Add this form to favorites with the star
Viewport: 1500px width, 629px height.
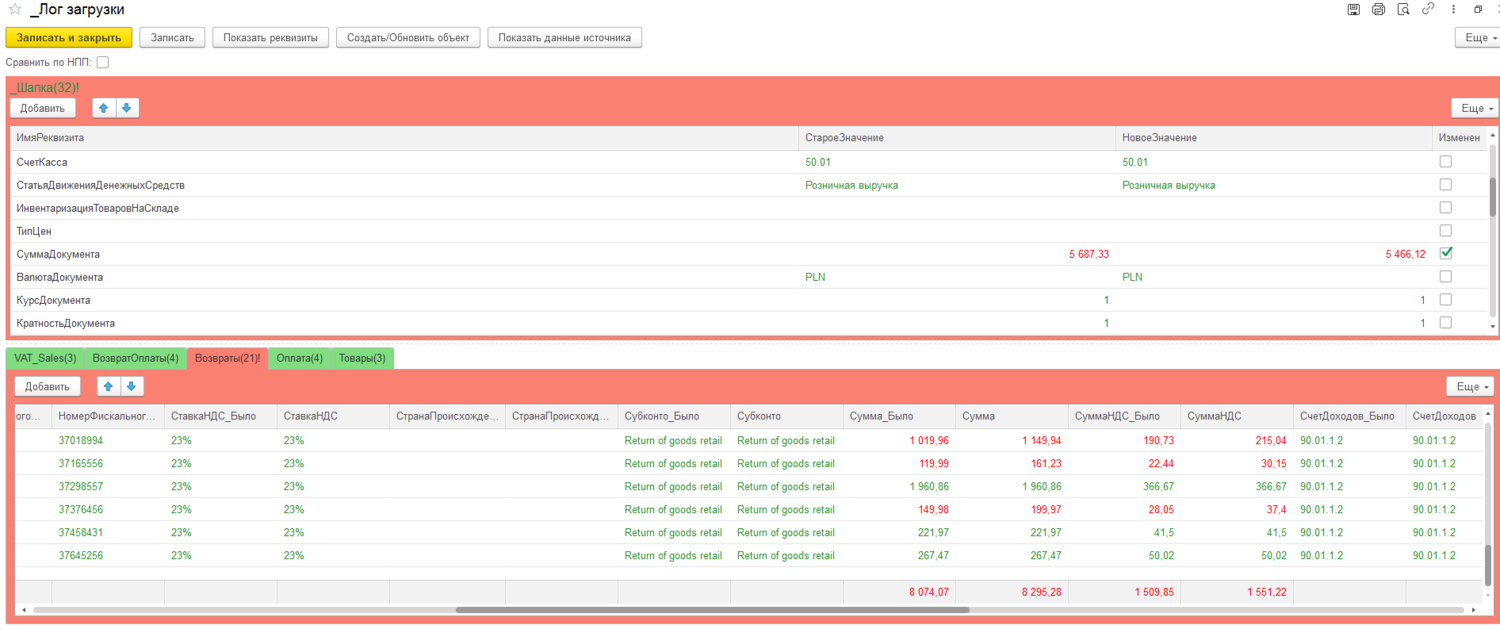pyautogui.click(x=14, y=10)
